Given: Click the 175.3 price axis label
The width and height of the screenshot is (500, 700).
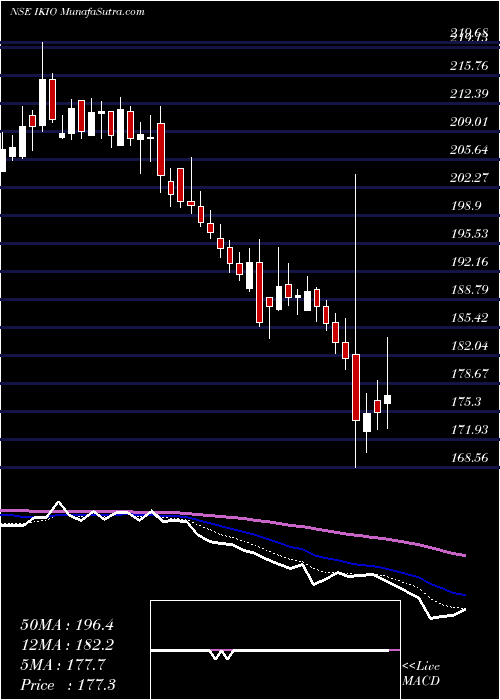Looking at the screenshot, I should (x=465, y=402).
